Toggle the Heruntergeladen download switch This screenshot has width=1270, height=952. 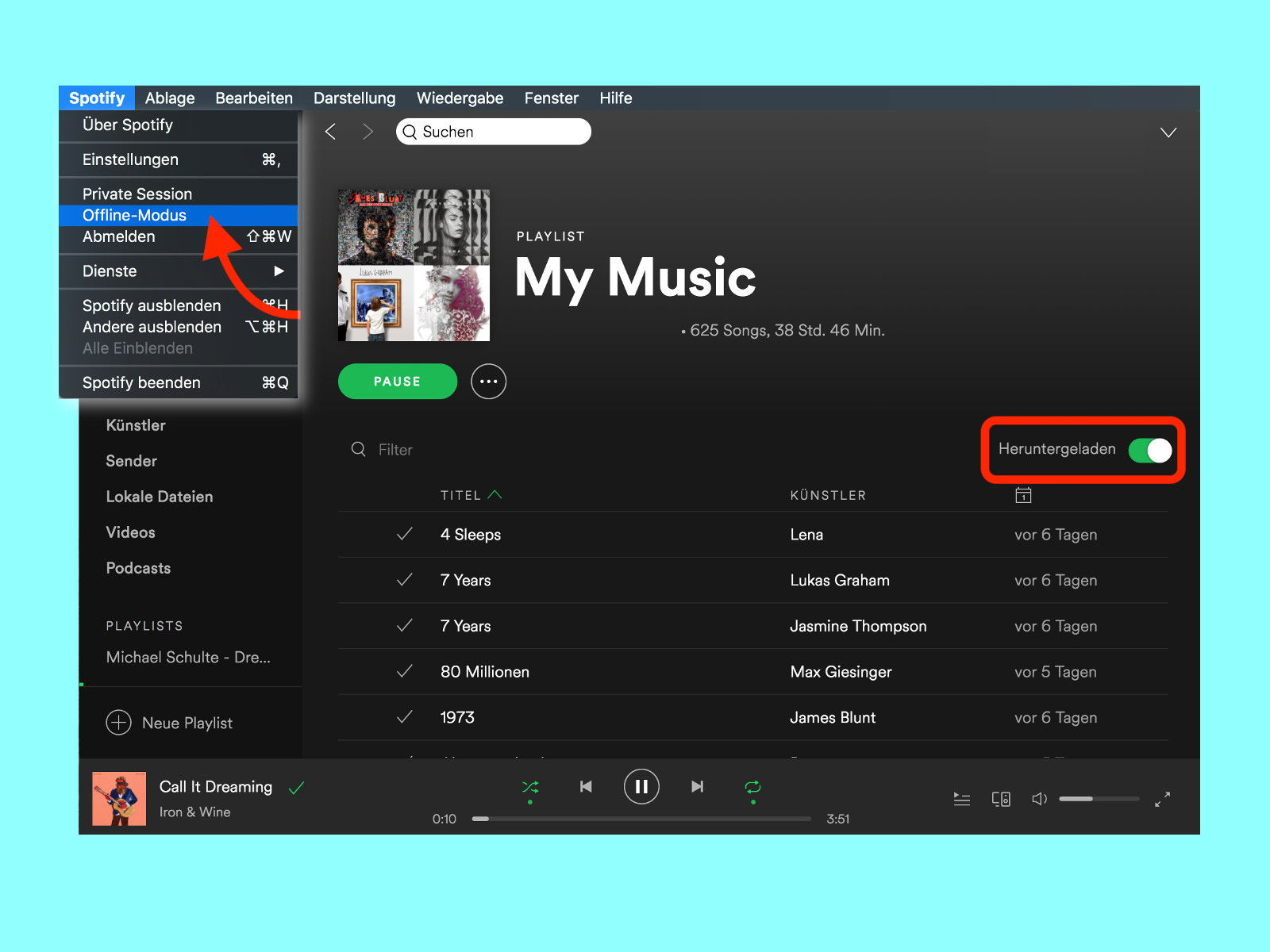click(x=1150, y=450)
